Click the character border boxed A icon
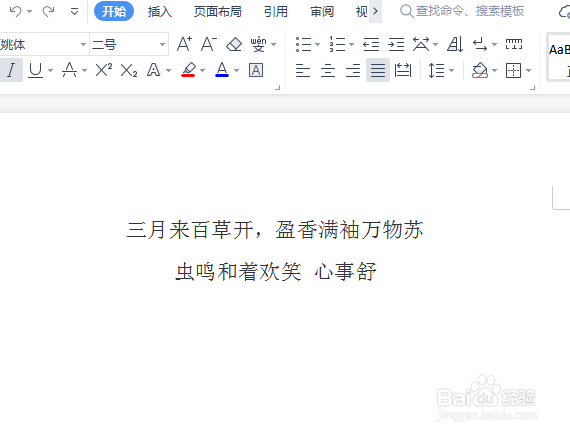The height and width of the screenshot is (436, 570). pyautogui.click(x=256, y=70)
